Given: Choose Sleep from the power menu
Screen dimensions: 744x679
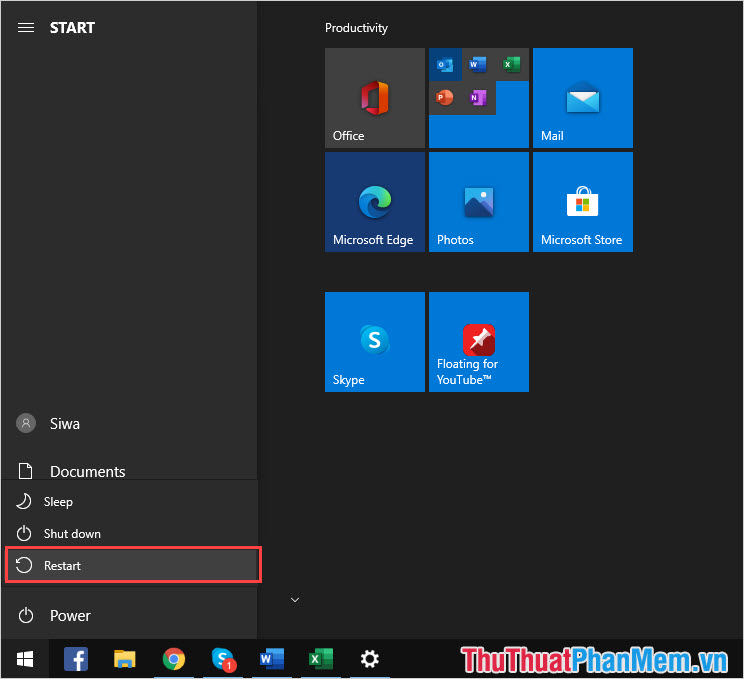Looking at the screenshot, I should click(130, 502).
